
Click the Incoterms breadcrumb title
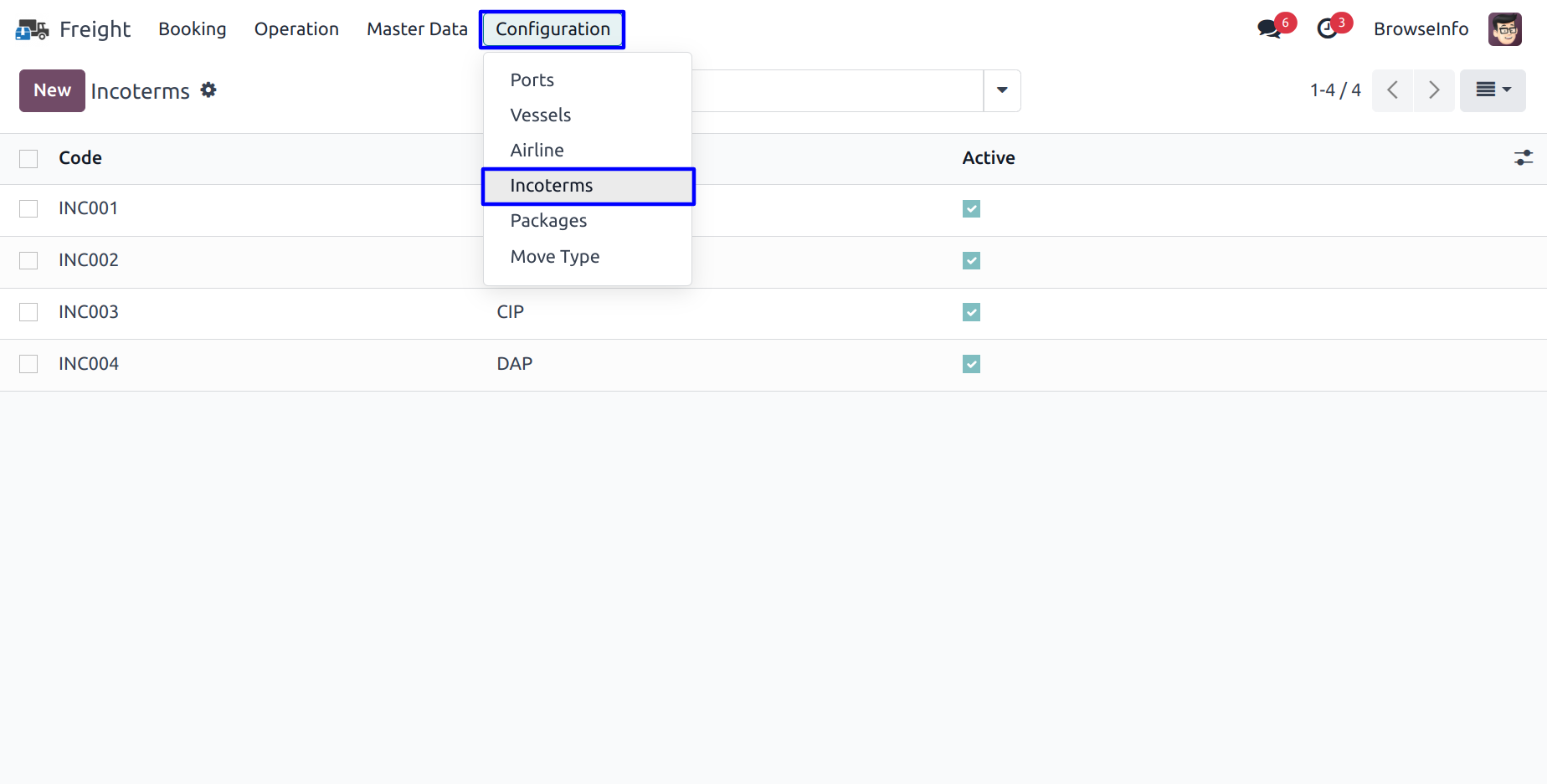(141, 91)
